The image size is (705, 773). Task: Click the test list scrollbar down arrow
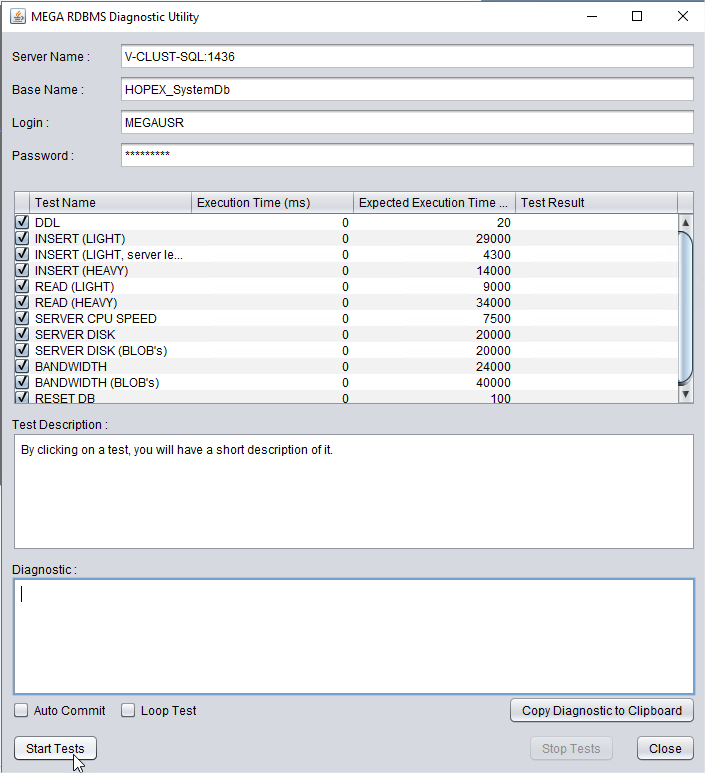tap(685, 394)
